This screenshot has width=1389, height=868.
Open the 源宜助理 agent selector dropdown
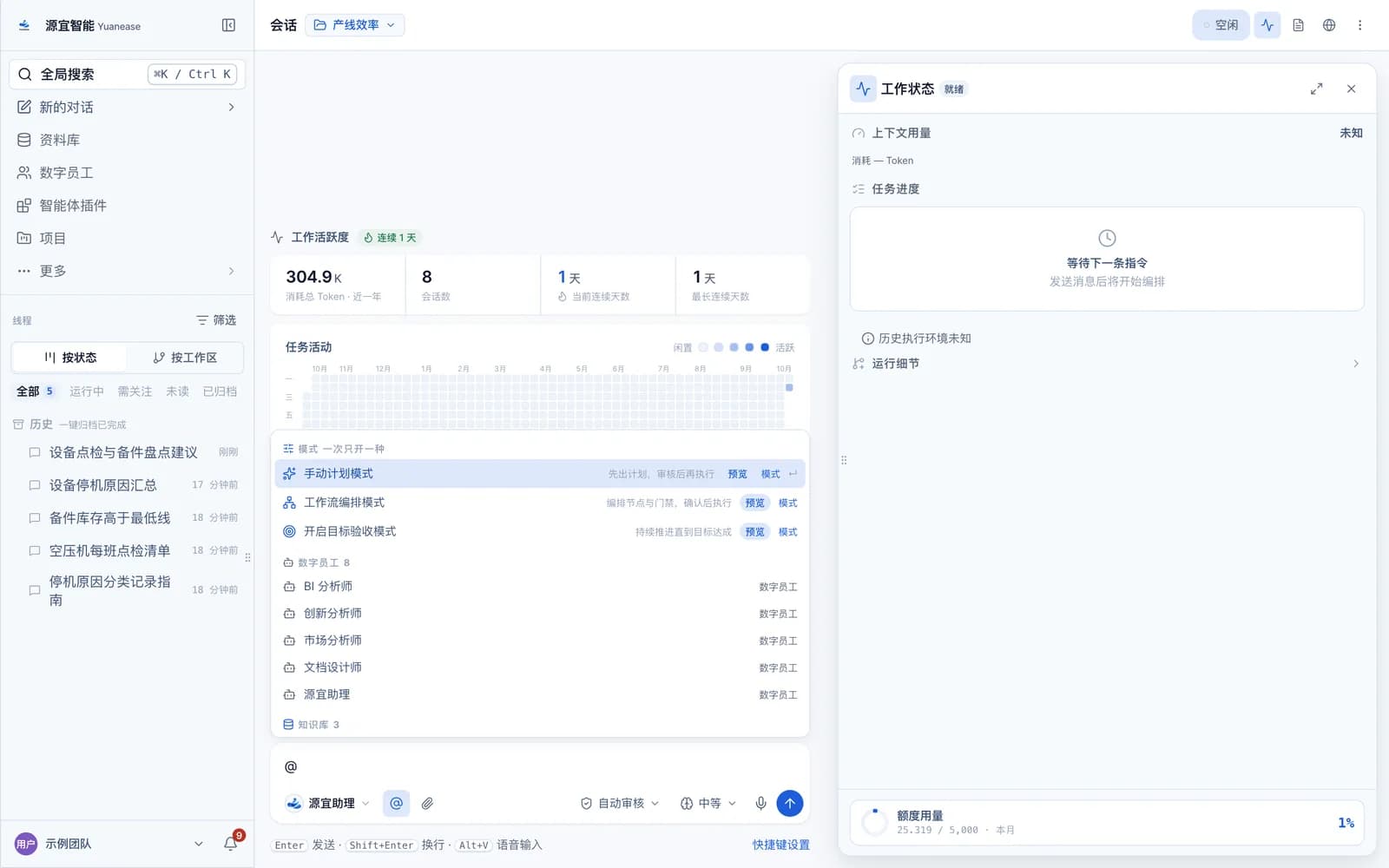click(x=328, y=804)
